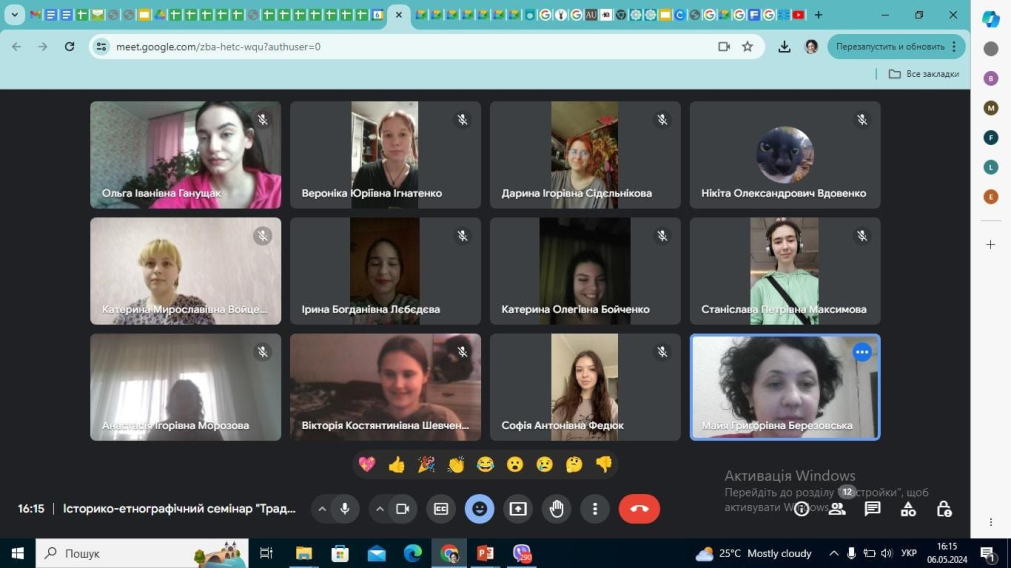Click Станіслава Петрівна Максимова name label
Image resolution: width=1011 pixels, height=568 pixels.
(x=784, y=309)
